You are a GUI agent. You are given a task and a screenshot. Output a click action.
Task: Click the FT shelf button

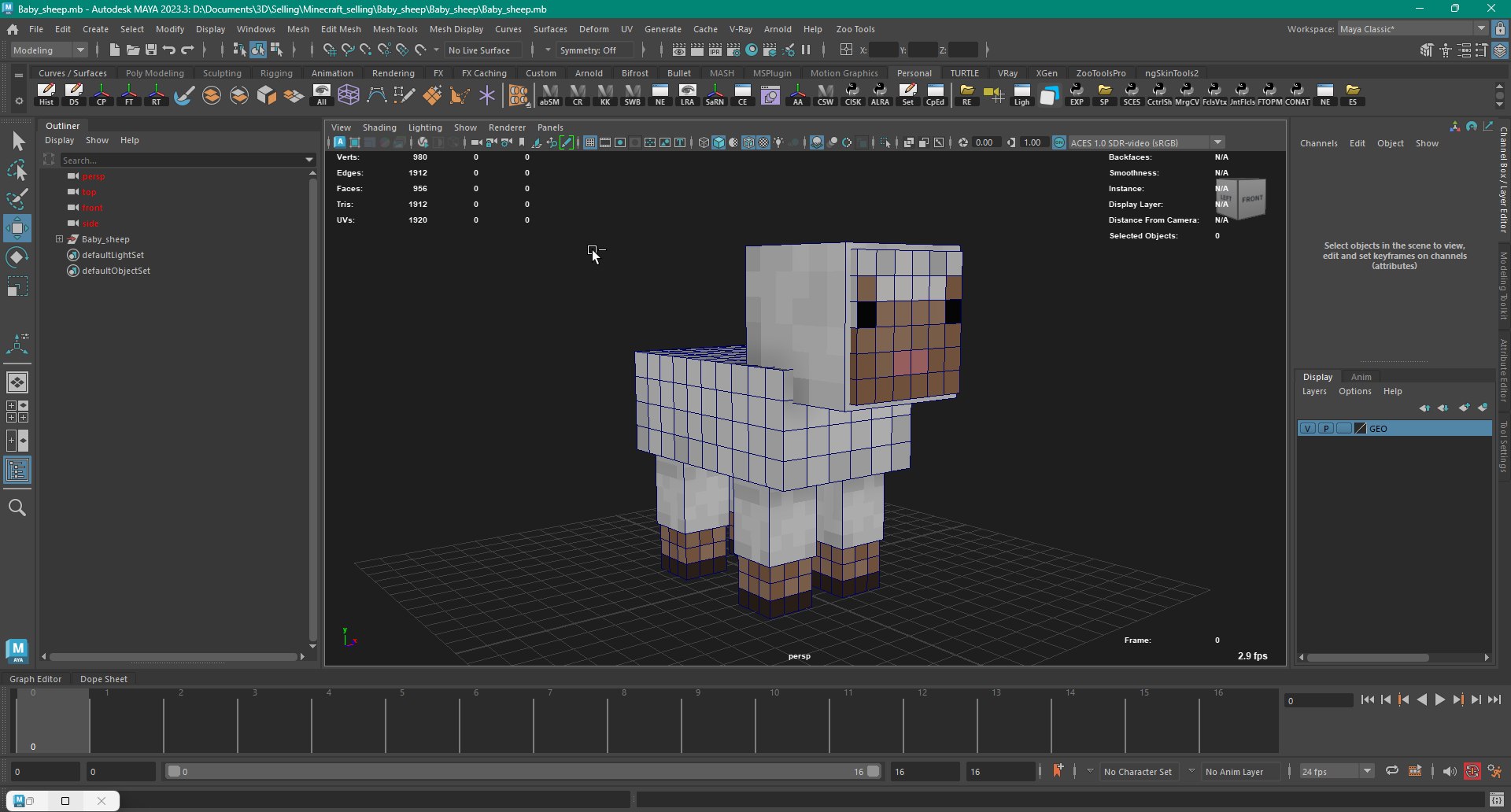(129, 94)
